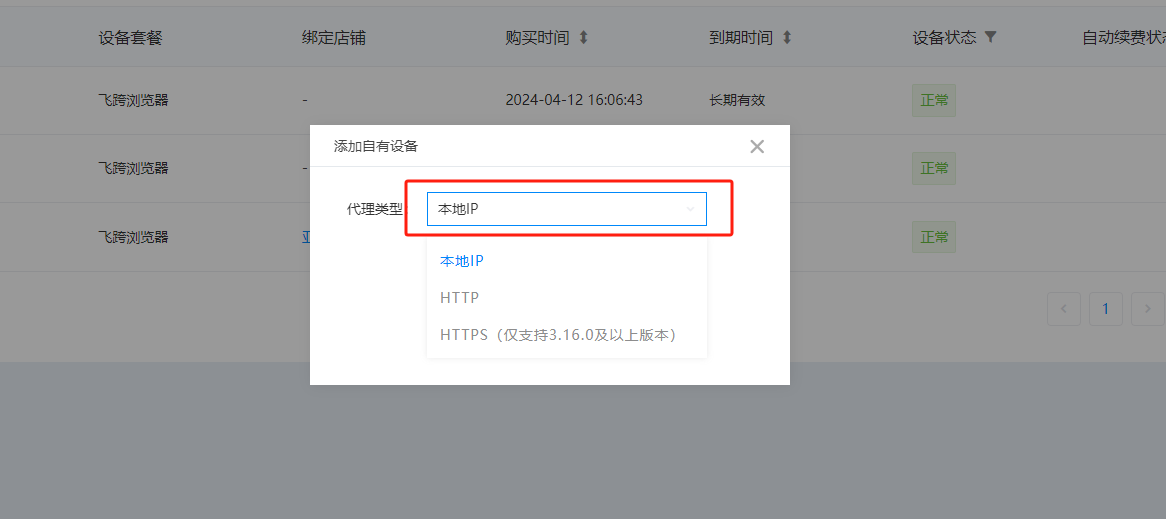Select 本地IP from the dropdown list
The height and width of the screenshot is (519, 1166).
462,261
